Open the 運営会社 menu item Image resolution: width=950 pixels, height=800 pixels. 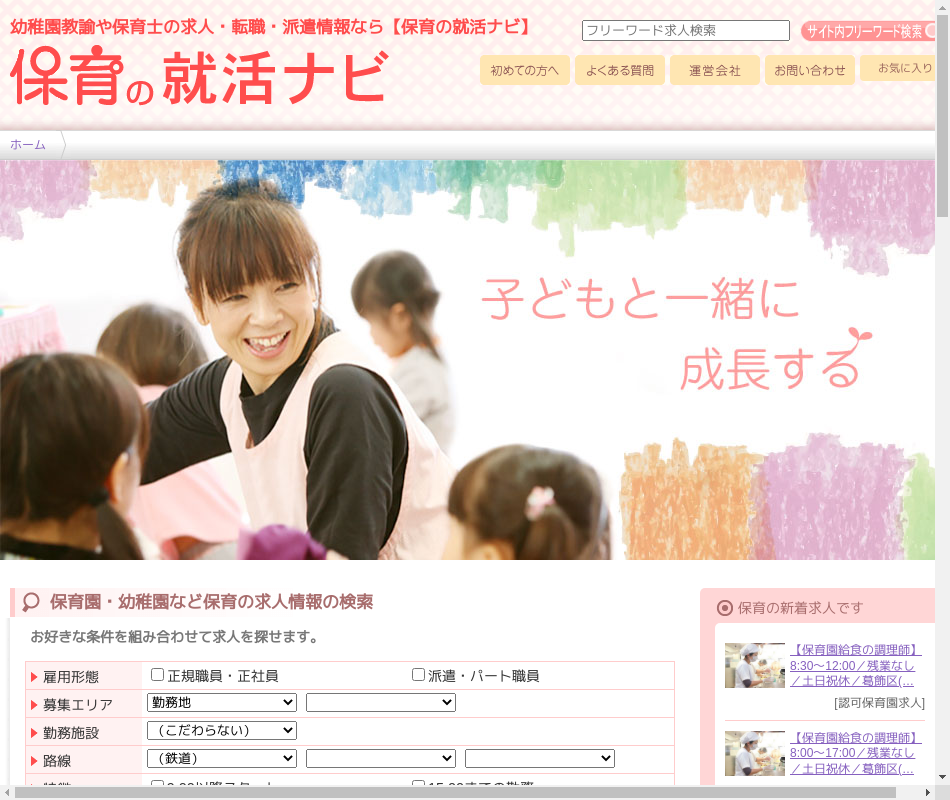715,70
